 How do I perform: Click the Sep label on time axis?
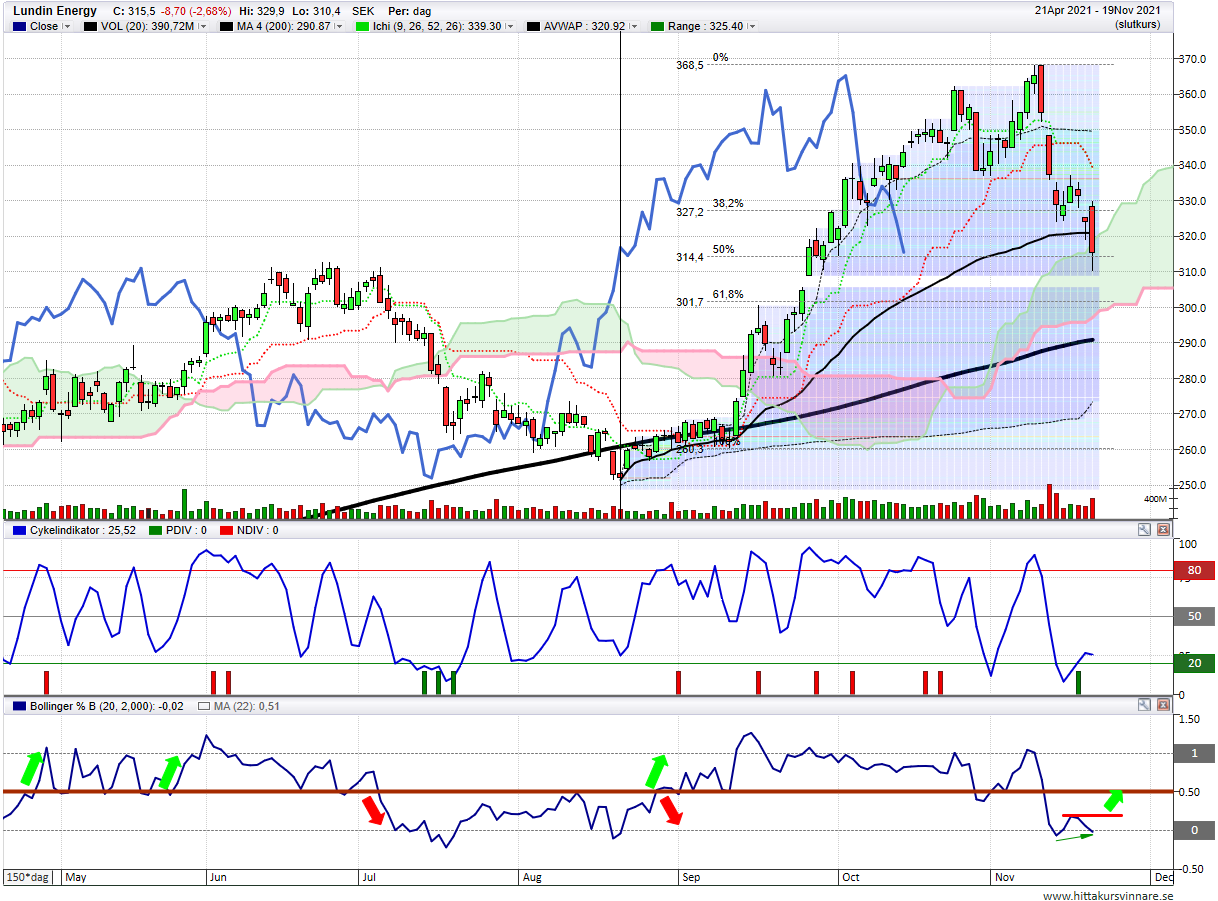[x=691, y=877]
